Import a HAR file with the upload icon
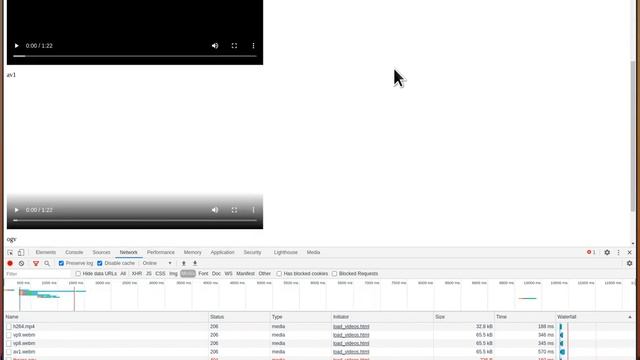 [x=184, y=263]
